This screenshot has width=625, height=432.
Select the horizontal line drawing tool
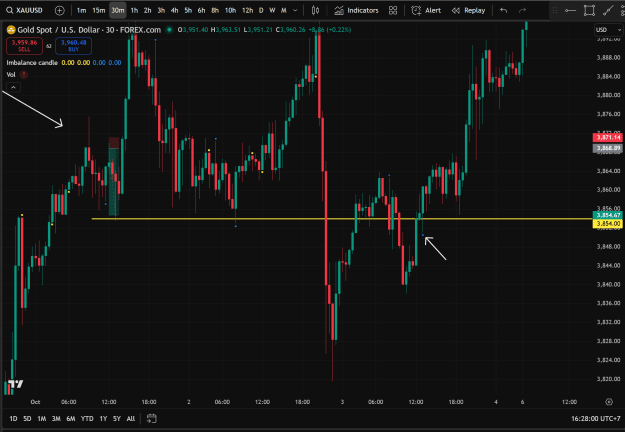tap(570, 11)
